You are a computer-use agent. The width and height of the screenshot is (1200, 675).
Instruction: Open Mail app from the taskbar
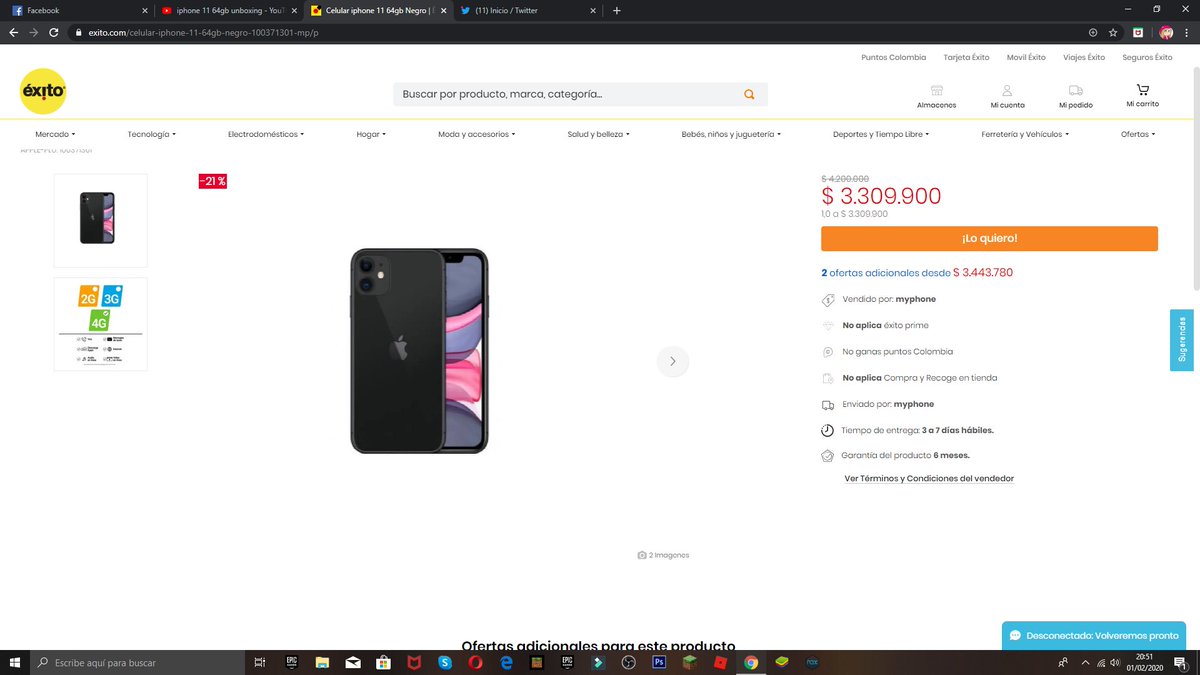tap(353, 662)
